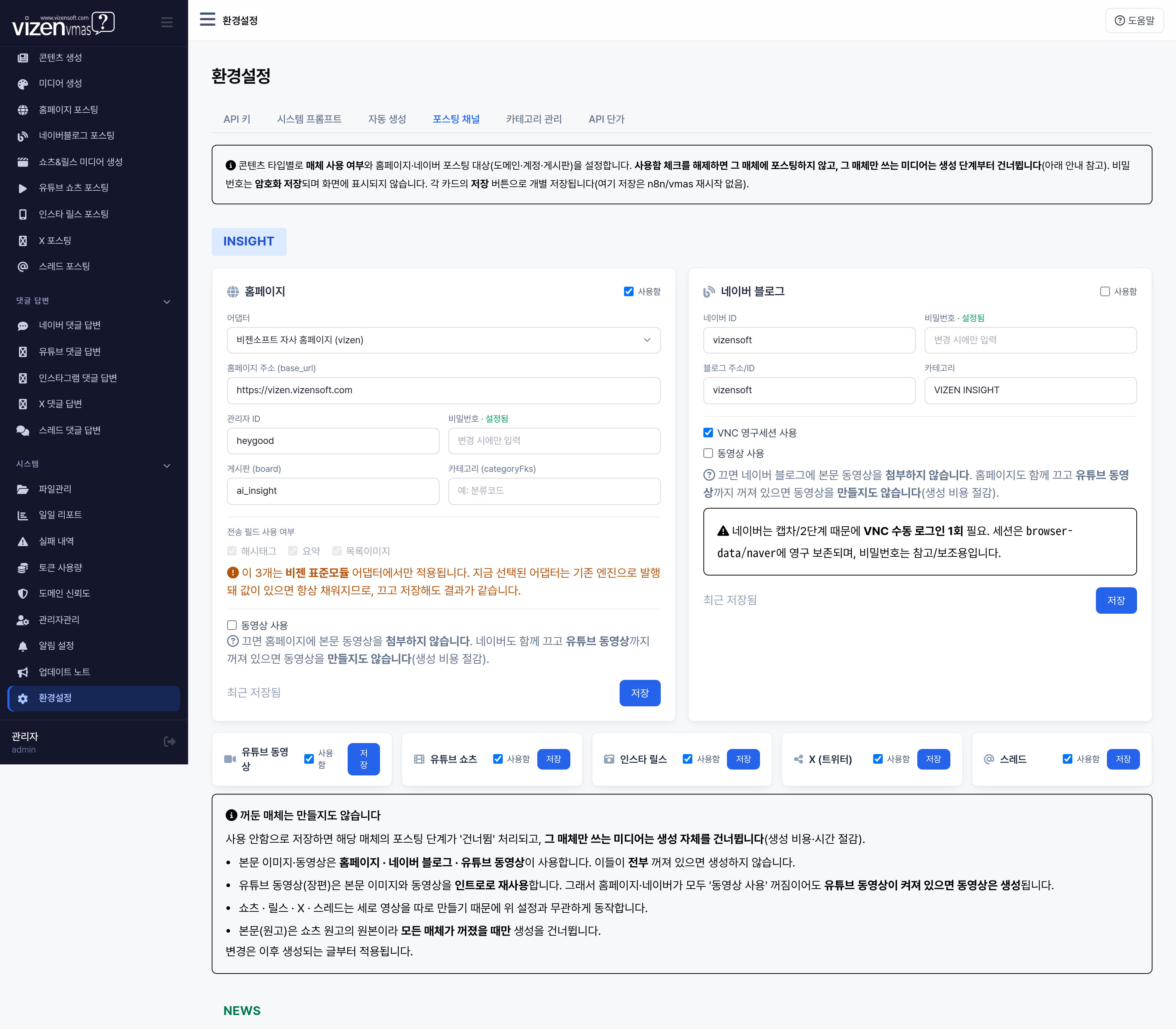1176x1029 pixels.
Task: Click the 홈페이지 비밀번호 field
Action: click(554, 441)
